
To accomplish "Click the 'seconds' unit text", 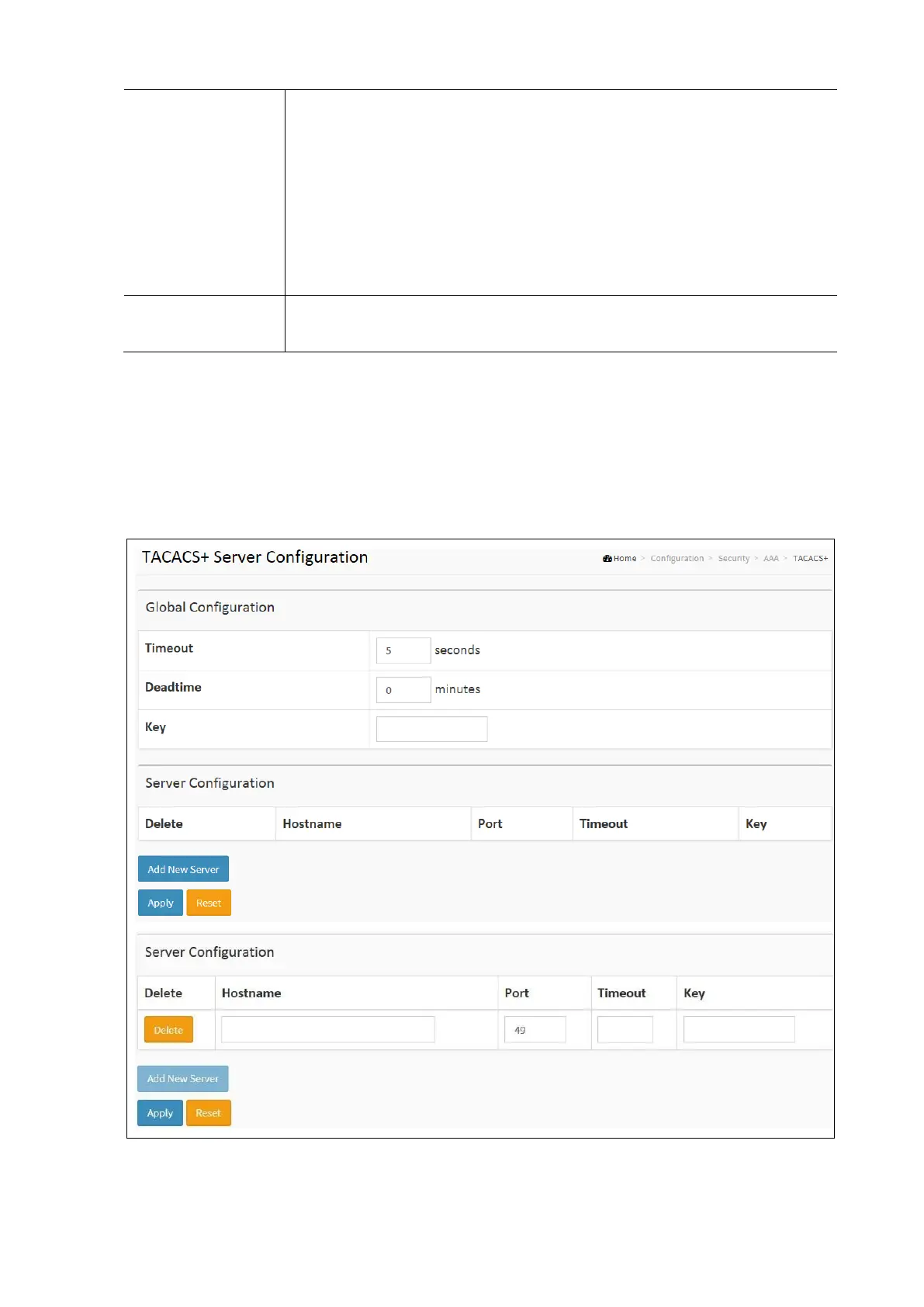I will [457, 650].
